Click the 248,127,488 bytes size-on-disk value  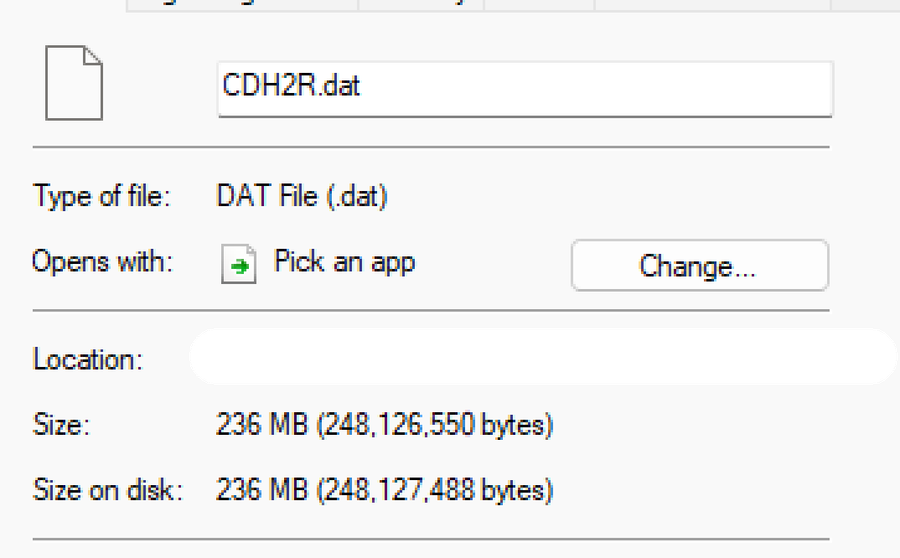point(436,491)
